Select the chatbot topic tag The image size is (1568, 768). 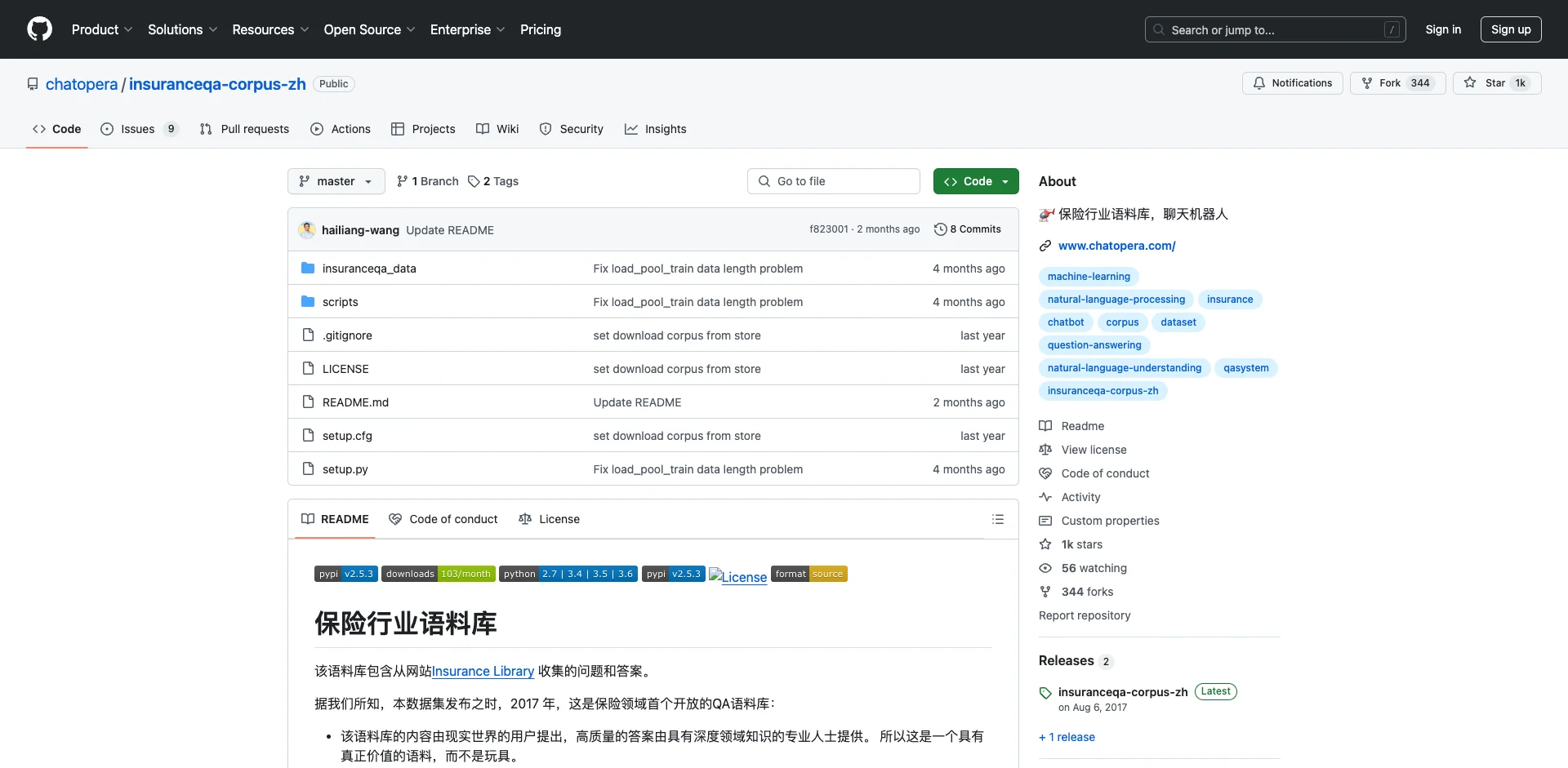1066,322
